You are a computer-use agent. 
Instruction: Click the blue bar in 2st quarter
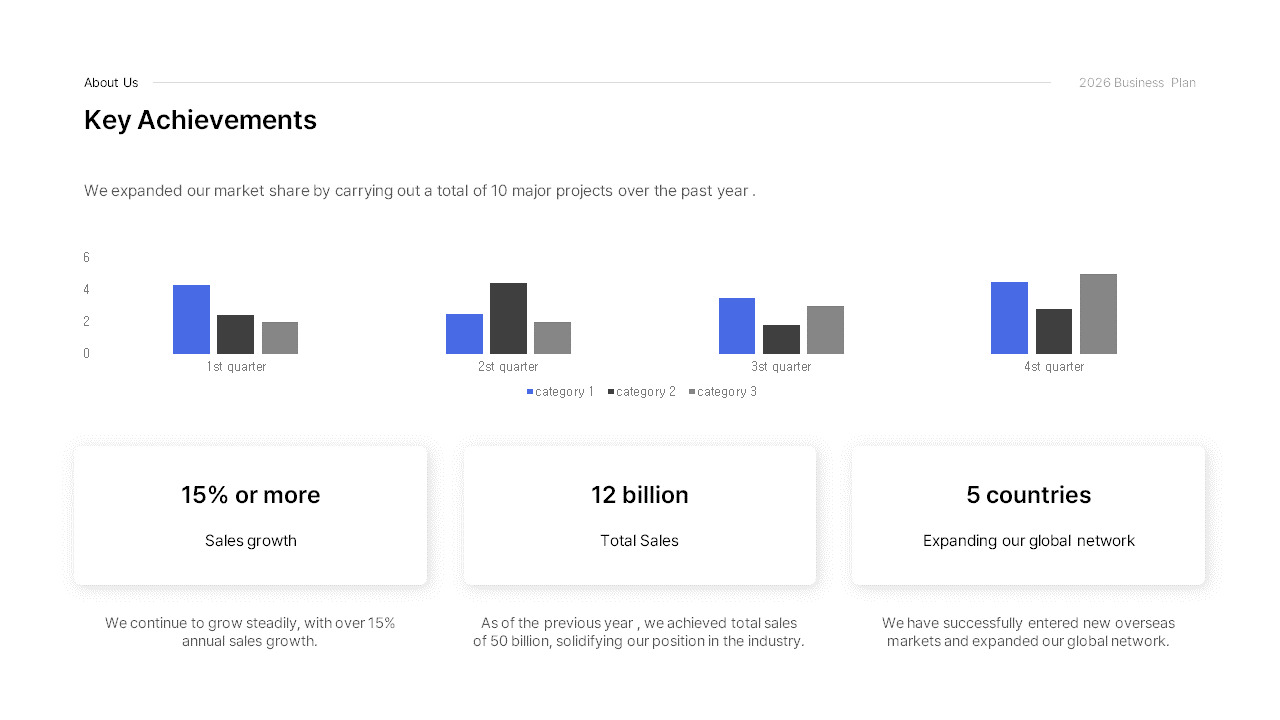(464, 334)
